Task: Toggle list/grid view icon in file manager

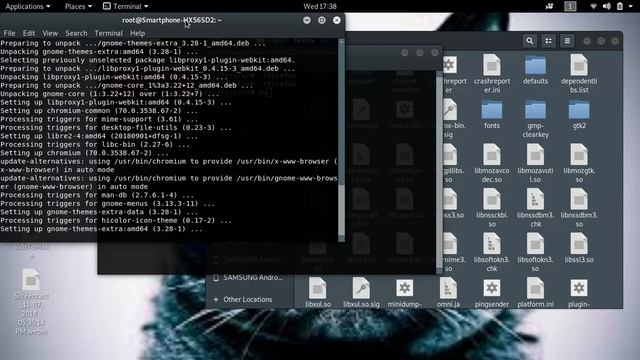Action: [x=549, y=41]
